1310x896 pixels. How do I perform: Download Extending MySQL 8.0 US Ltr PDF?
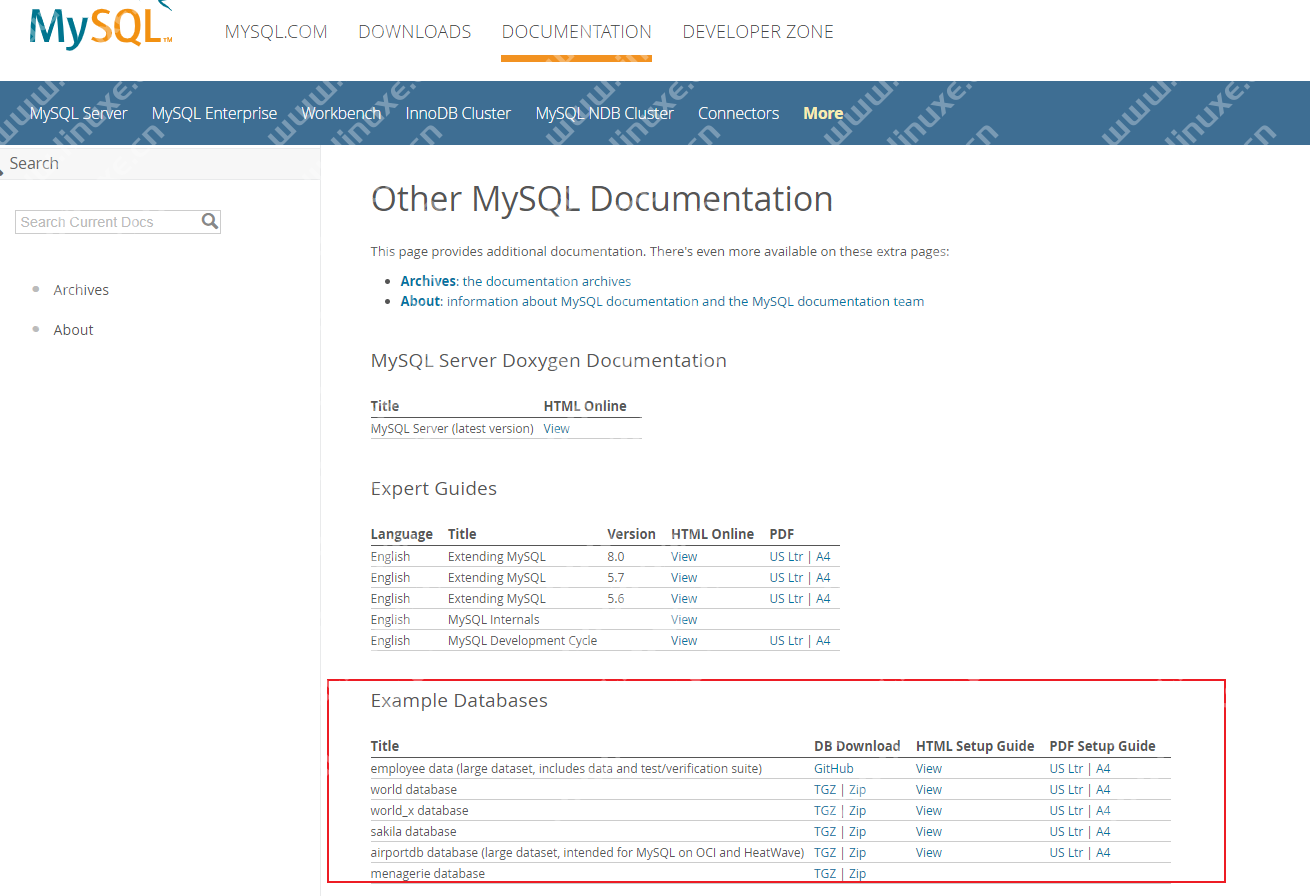[786, 556]
